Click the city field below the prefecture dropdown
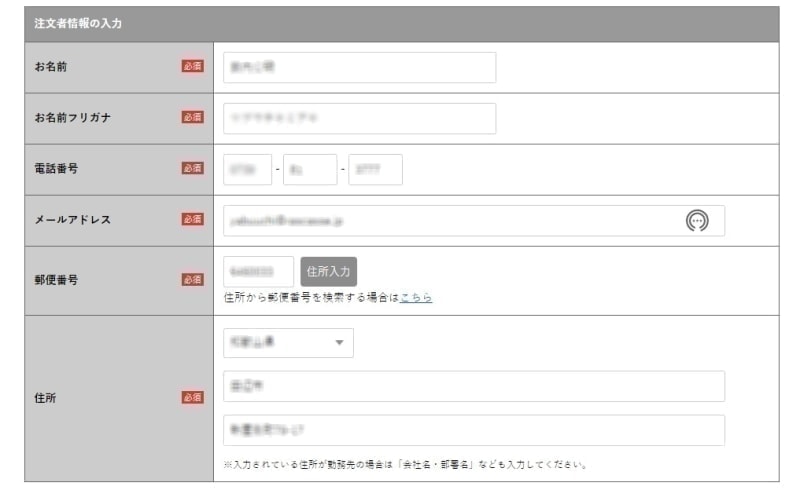This screenshot has width=800, height=501. pos(473,386)
